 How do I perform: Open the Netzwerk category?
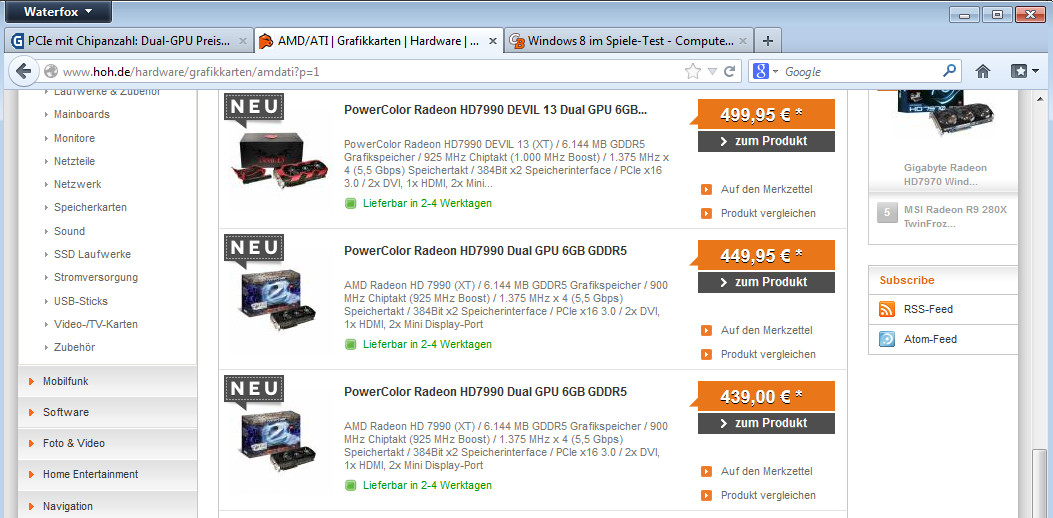pyautogui.click(x=77, y=184)
